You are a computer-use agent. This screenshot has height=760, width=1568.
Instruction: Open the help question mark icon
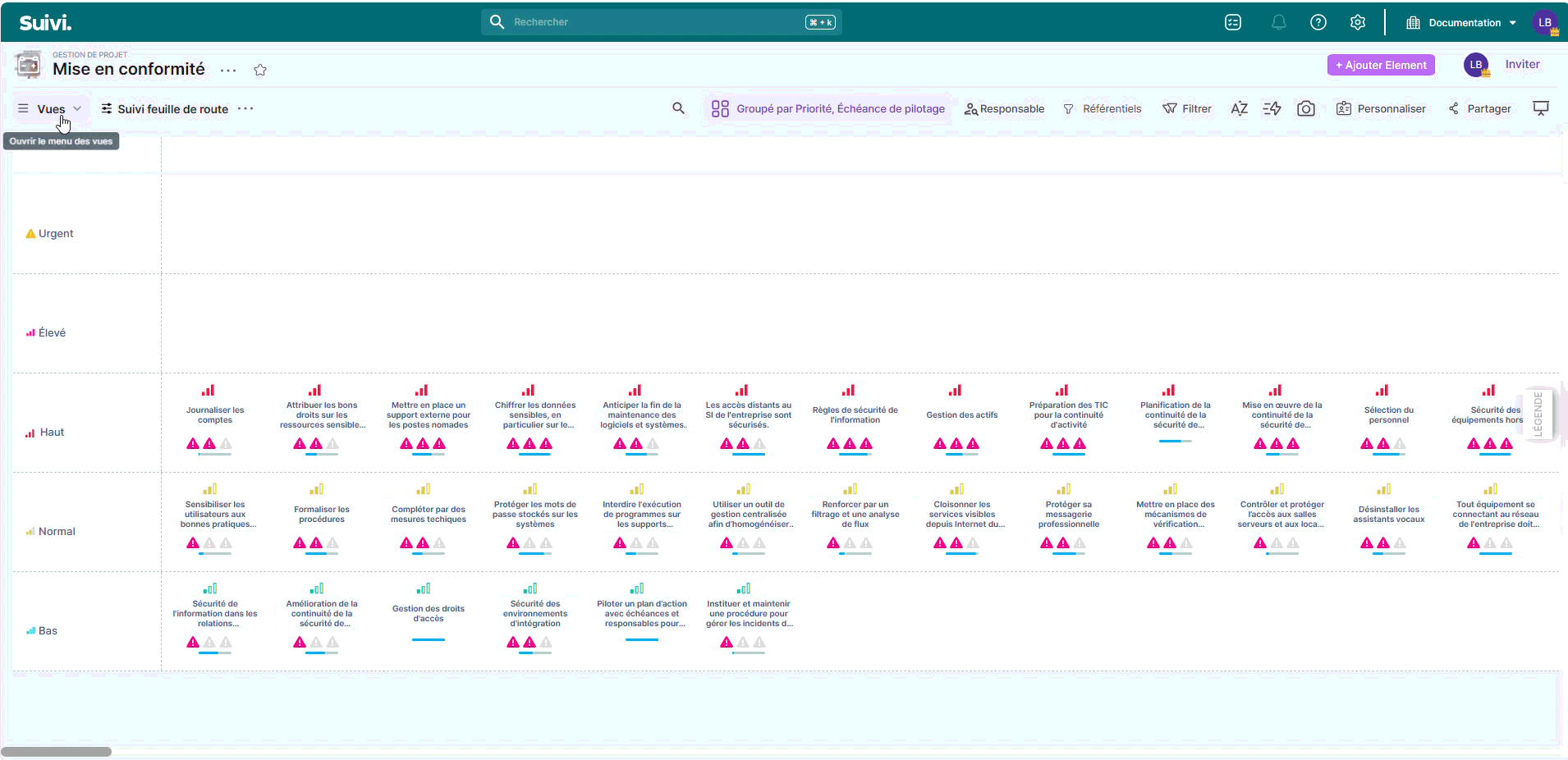[x=1318, y=23]
